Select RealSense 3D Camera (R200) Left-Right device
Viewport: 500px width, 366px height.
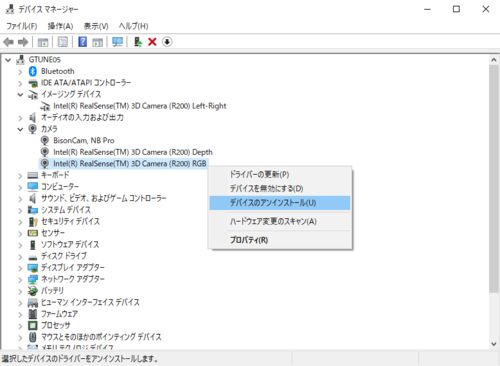pyautogui.click(x=140, y=106)
